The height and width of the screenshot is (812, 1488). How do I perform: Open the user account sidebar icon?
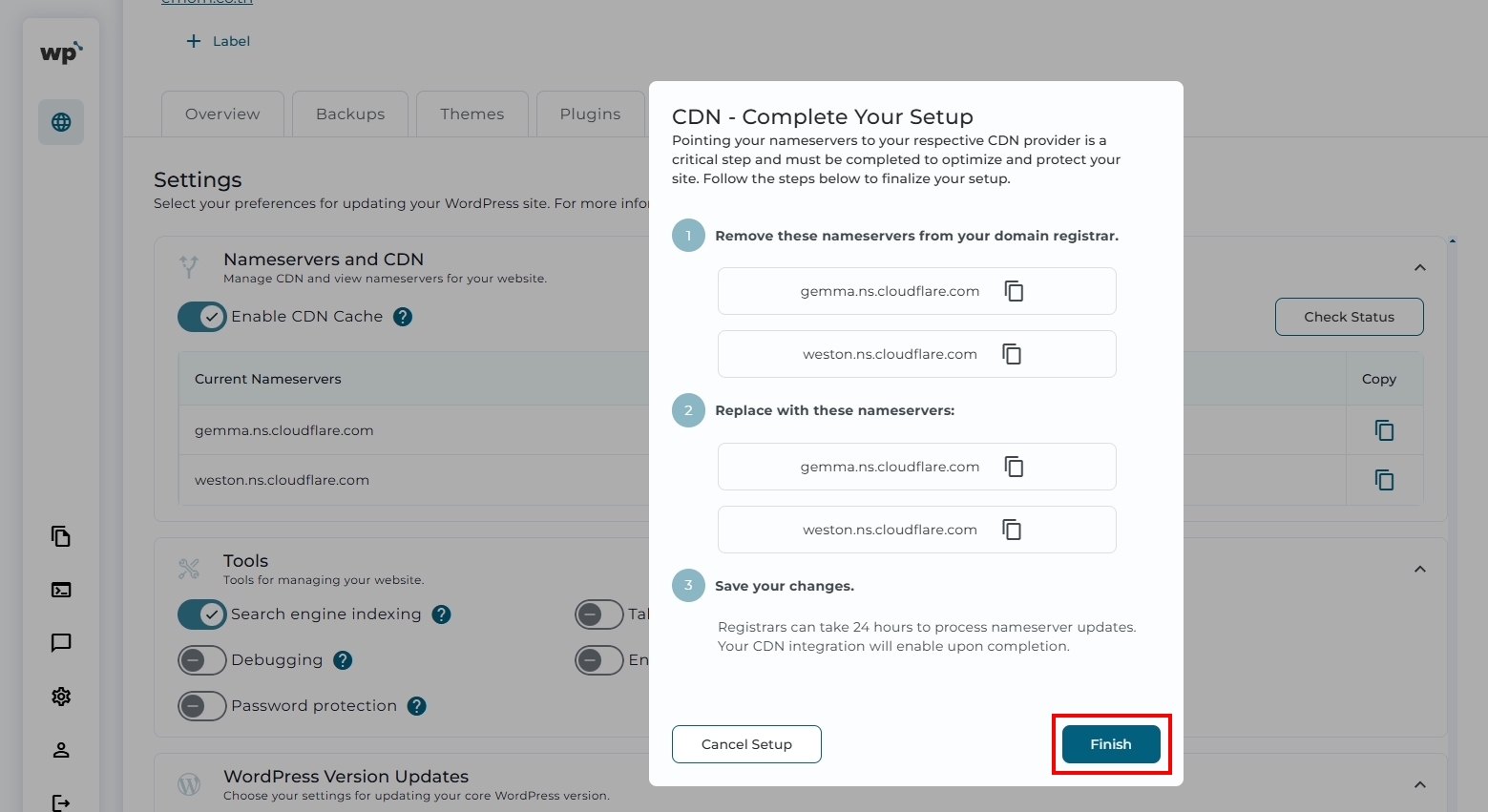[61, 750]
